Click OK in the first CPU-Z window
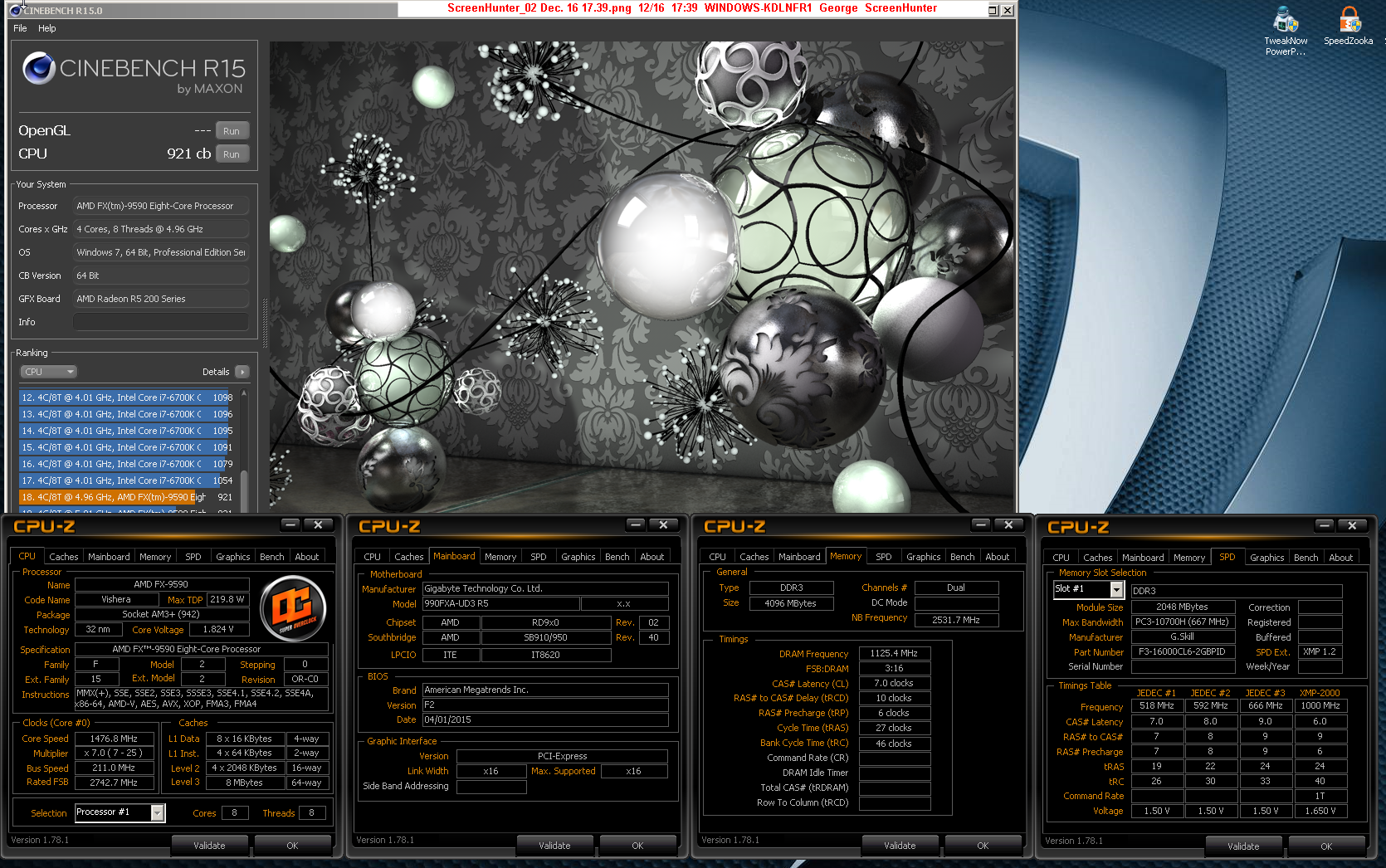 (292, 846)
